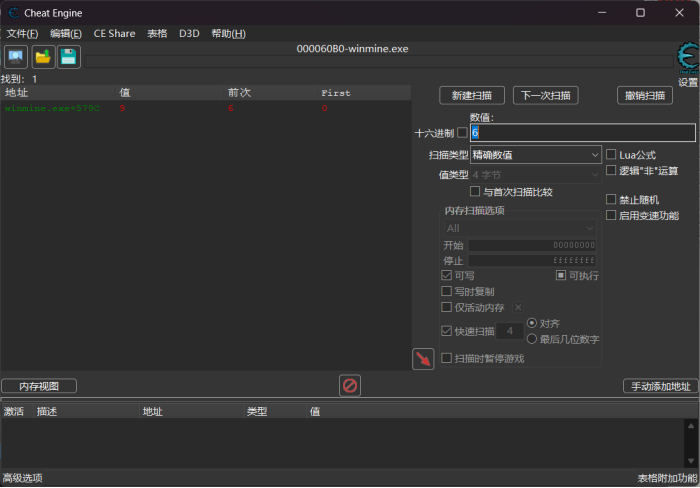
Task: Enable the 逻辑"非"运算 checkbox
Action: tap(611, 170)
